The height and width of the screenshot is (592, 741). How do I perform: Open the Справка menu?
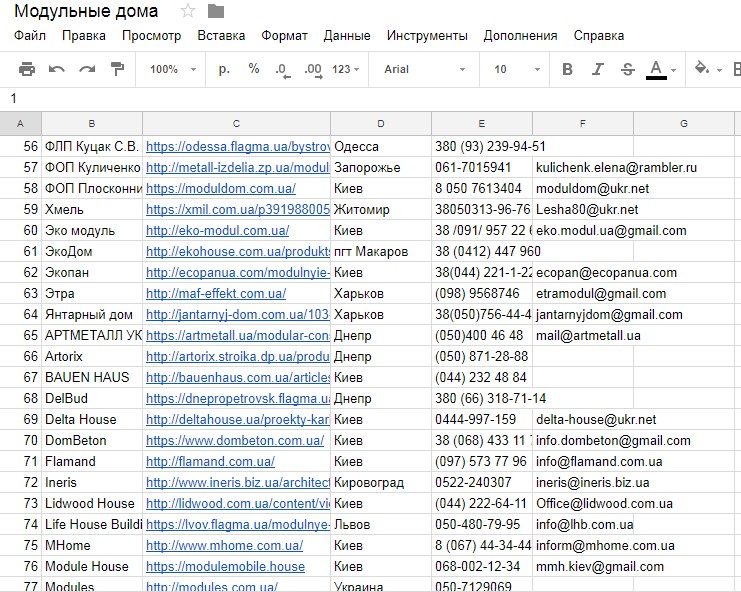599,36
